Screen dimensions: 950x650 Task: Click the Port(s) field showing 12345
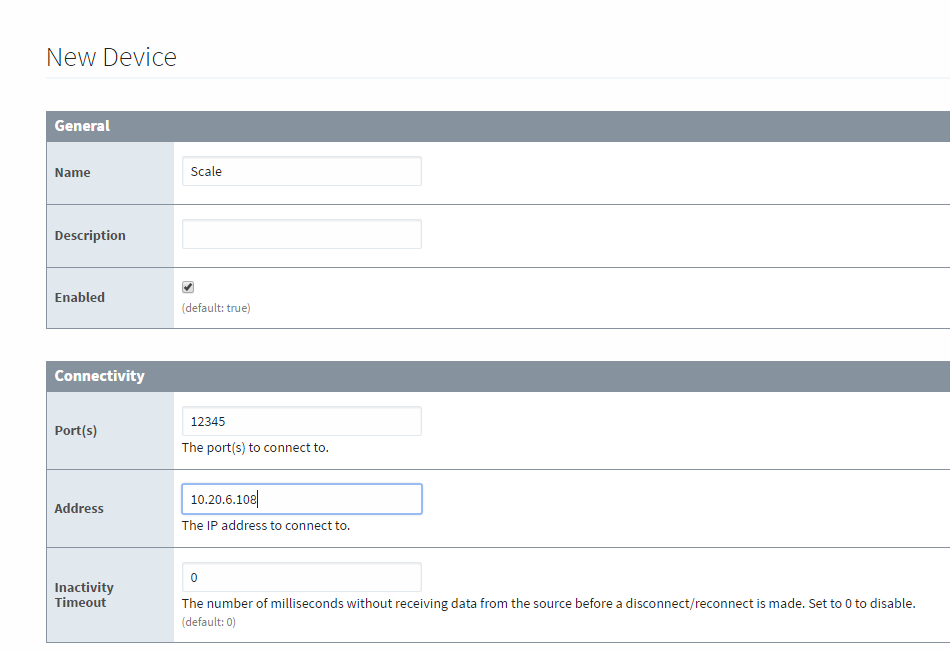tap(302, 421)
